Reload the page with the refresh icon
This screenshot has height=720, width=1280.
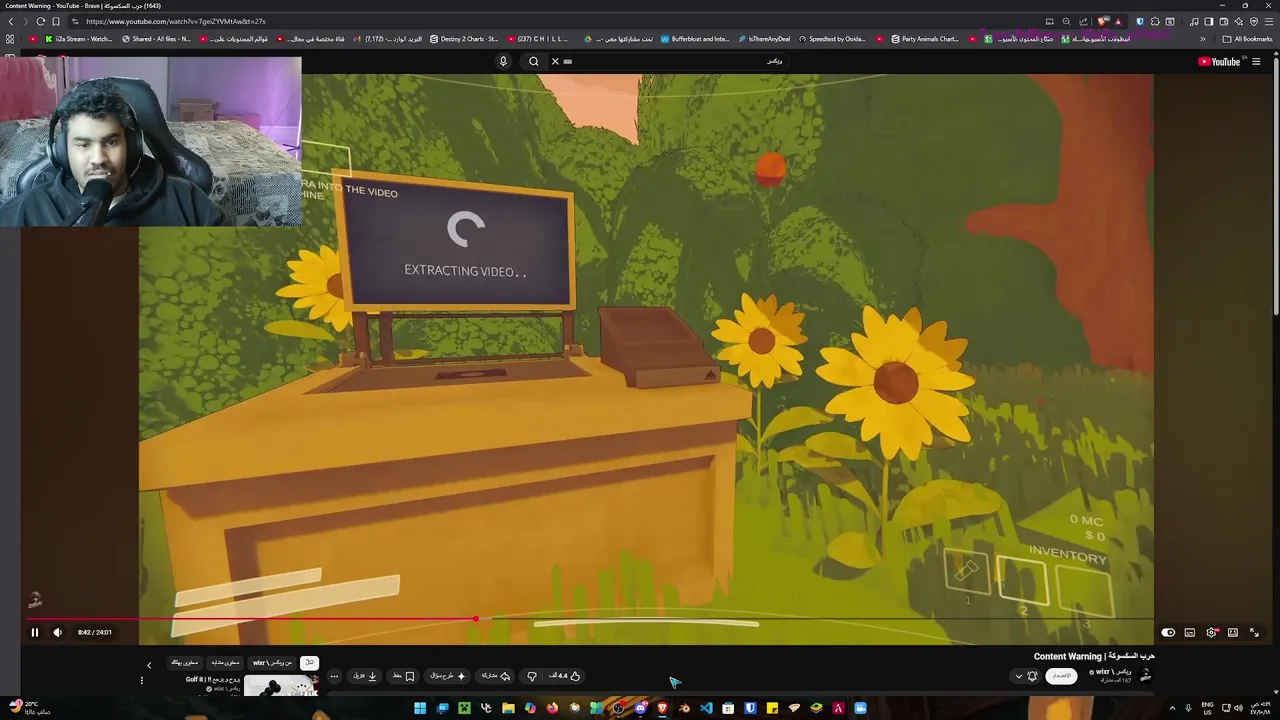click(40, 21)
